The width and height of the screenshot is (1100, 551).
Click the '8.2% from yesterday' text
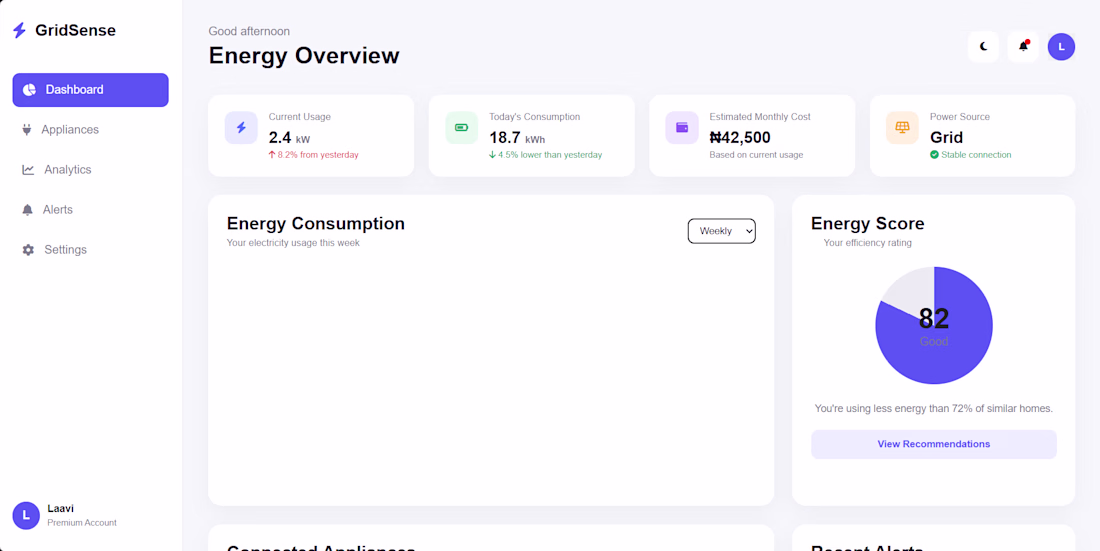pos(318,154)
